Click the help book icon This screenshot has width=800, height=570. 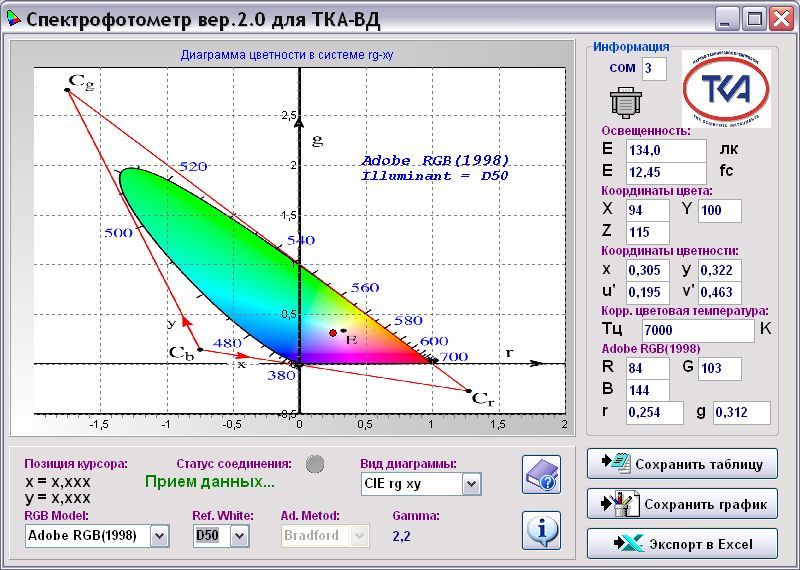tap(541, 474)
